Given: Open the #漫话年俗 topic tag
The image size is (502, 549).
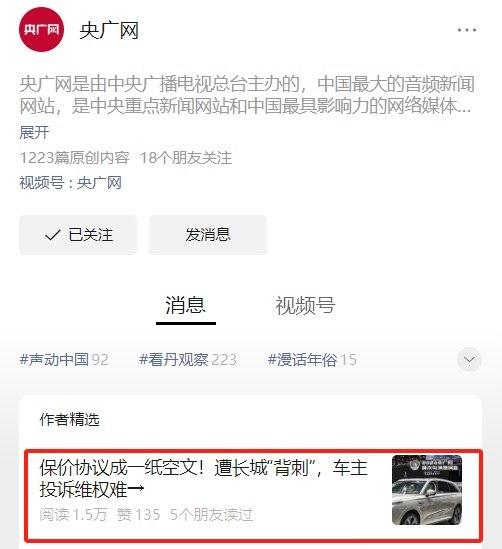Looking at the screenshot, I should [312, 360].
